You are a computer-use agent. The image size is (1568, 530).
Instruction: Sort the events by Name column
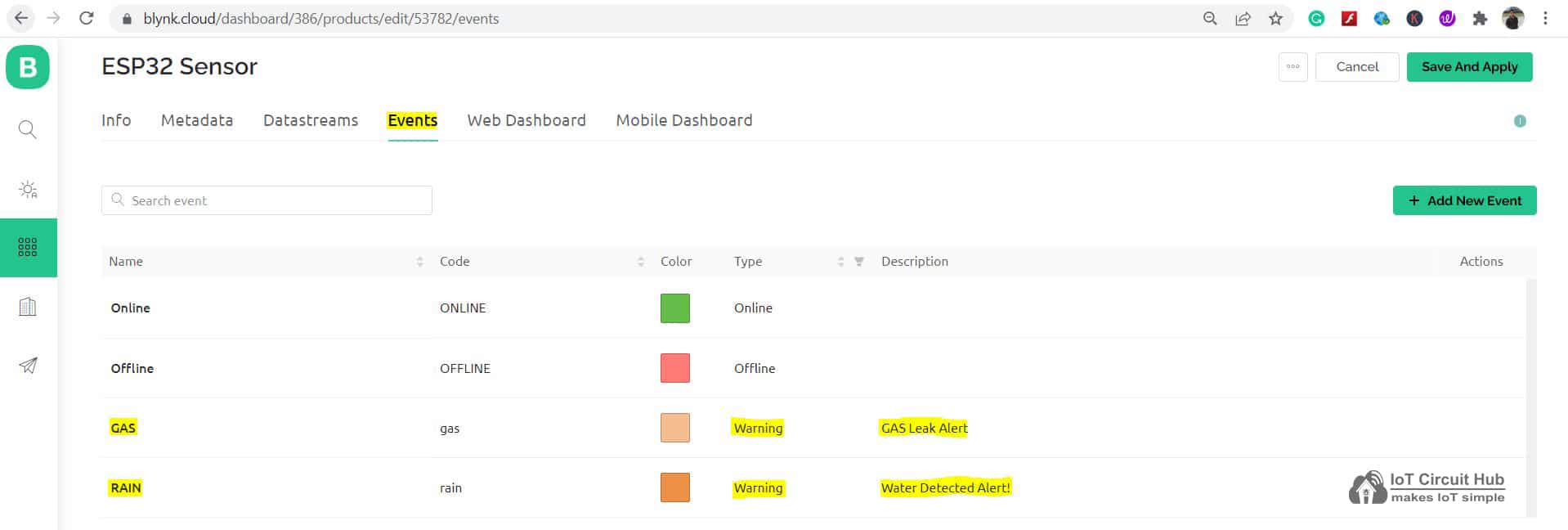click(x=419, y=262)
